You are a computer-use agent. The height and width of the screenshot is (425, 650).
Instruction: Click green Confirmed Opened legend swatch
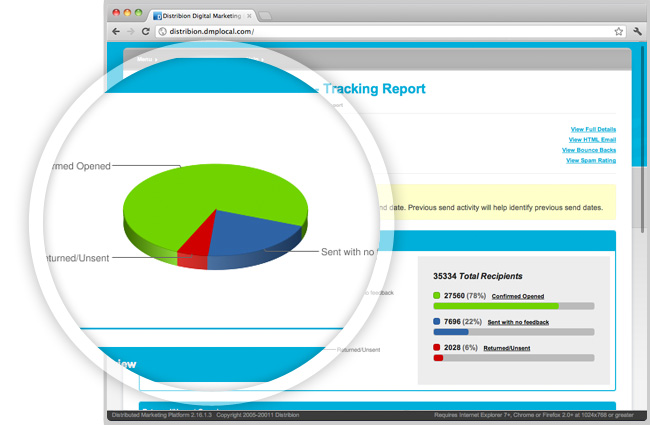[437, 295]
